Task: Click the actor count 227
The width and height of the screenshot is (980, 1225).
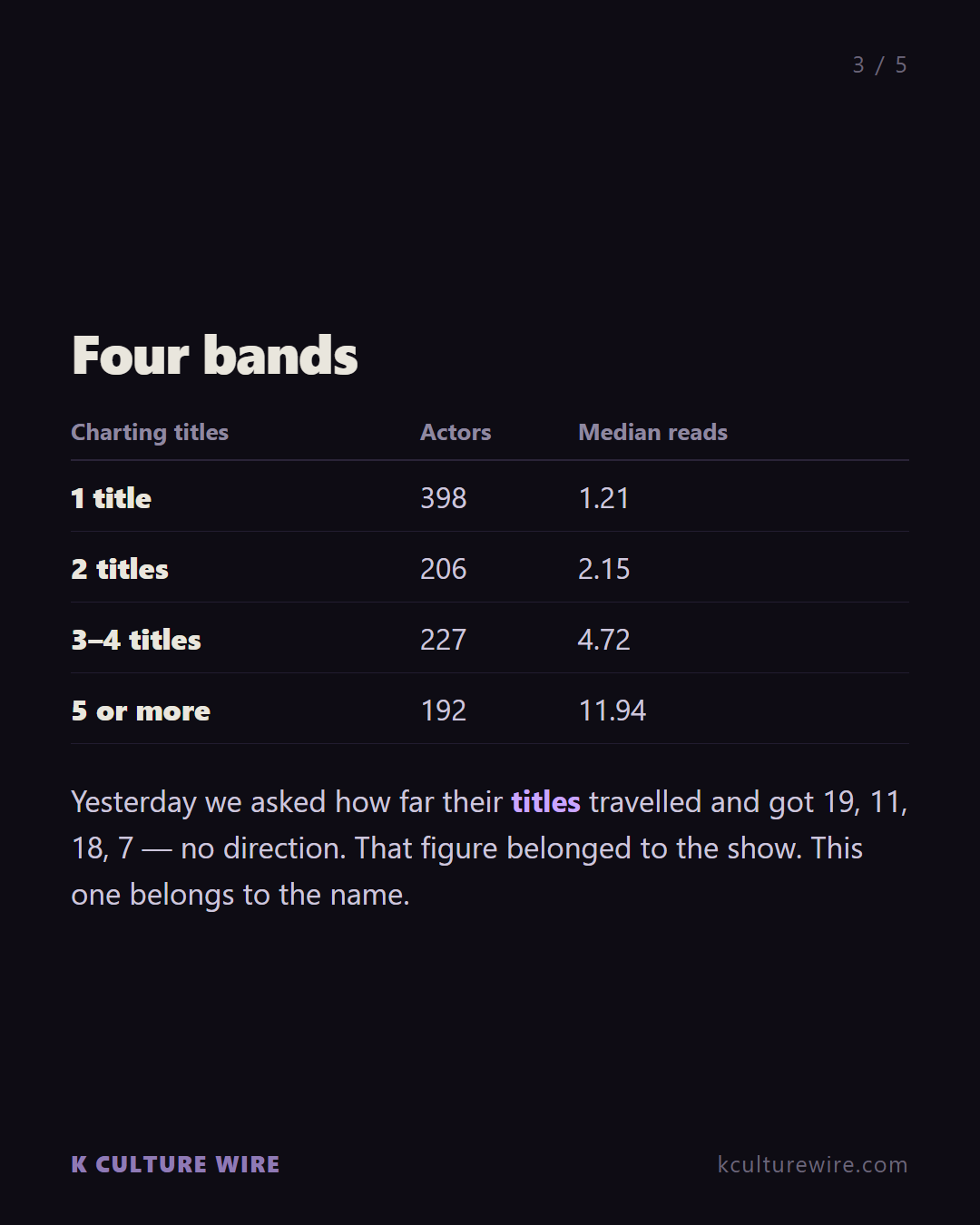Action: click(444, 640)
